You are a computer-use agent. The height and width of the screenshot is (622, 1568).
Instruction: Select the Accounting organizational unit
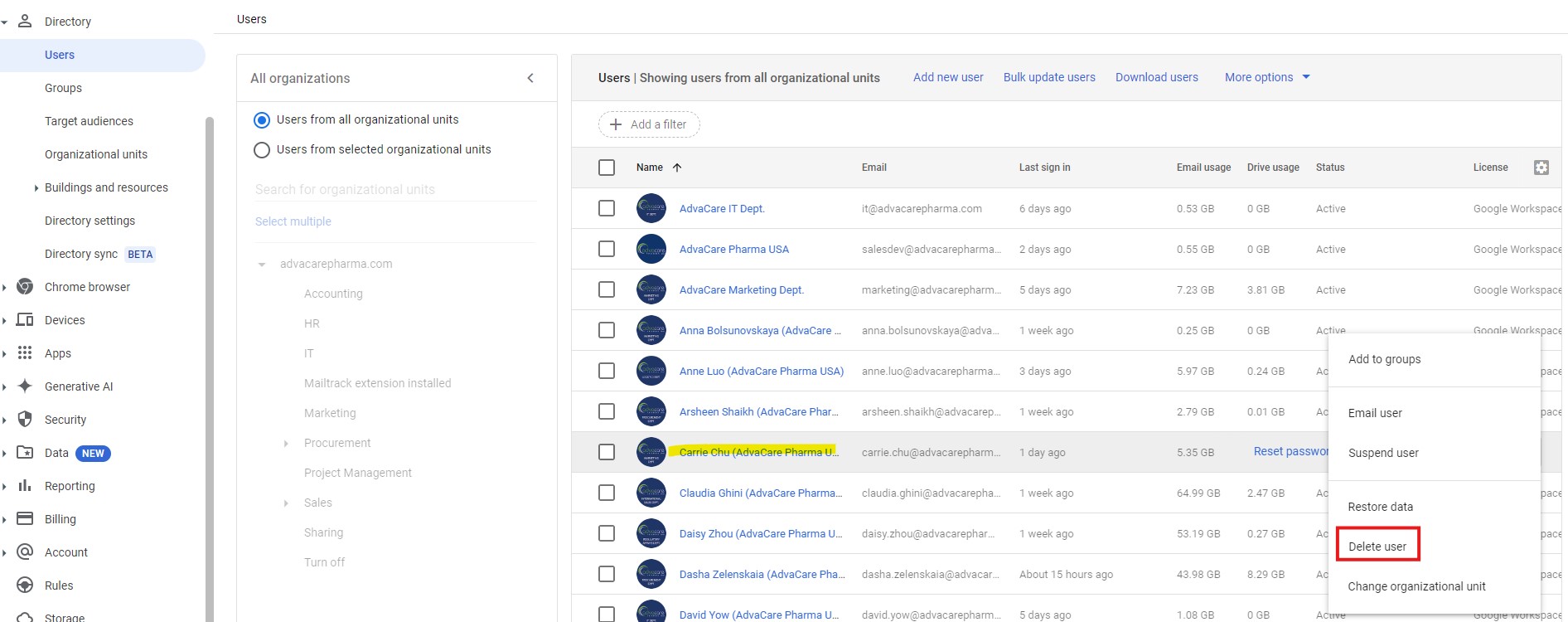coord(333,294)
